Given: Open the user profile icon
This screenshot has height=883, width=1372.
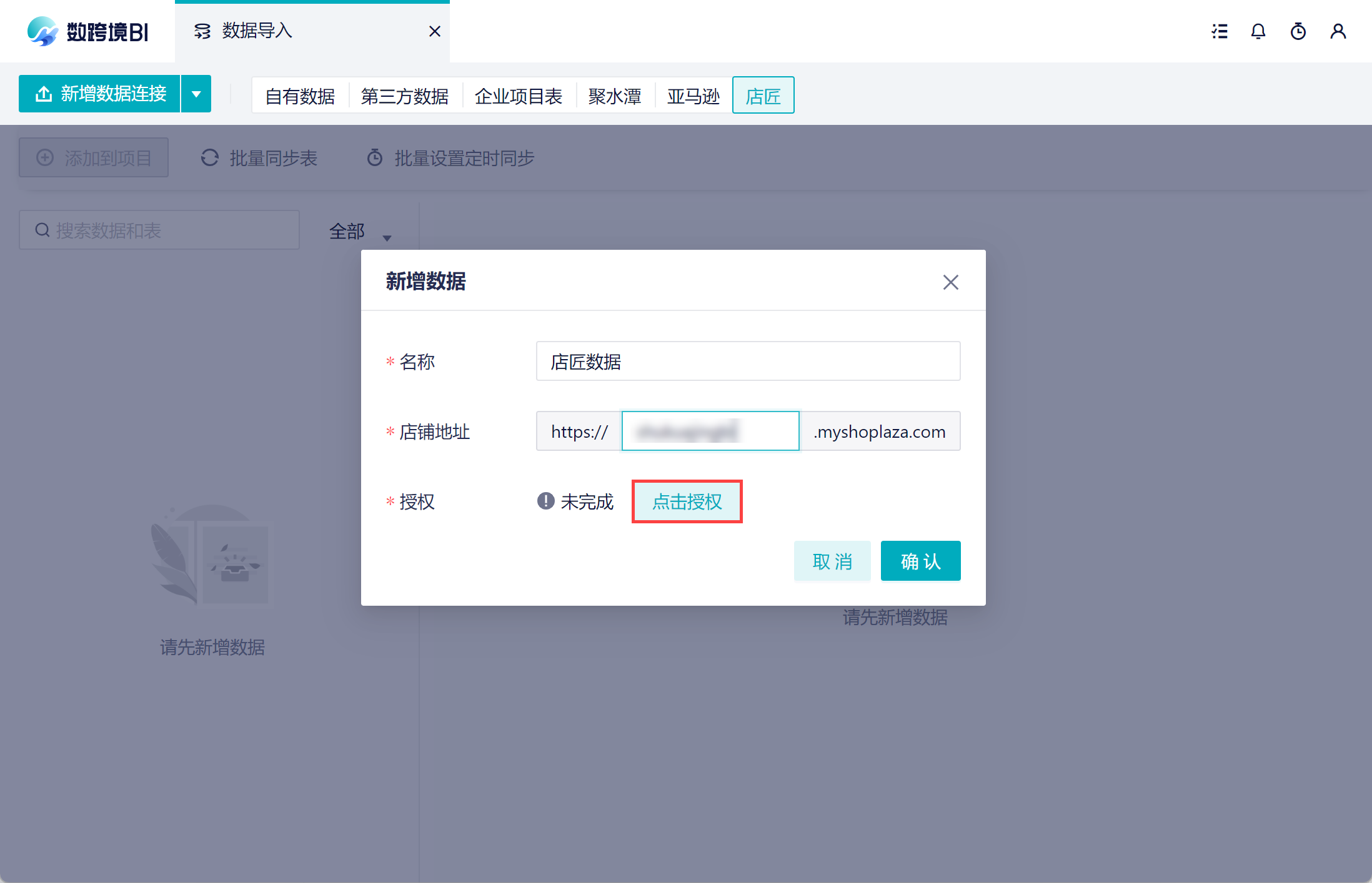Looking at the screenshot, I should tap(1338, 31).
